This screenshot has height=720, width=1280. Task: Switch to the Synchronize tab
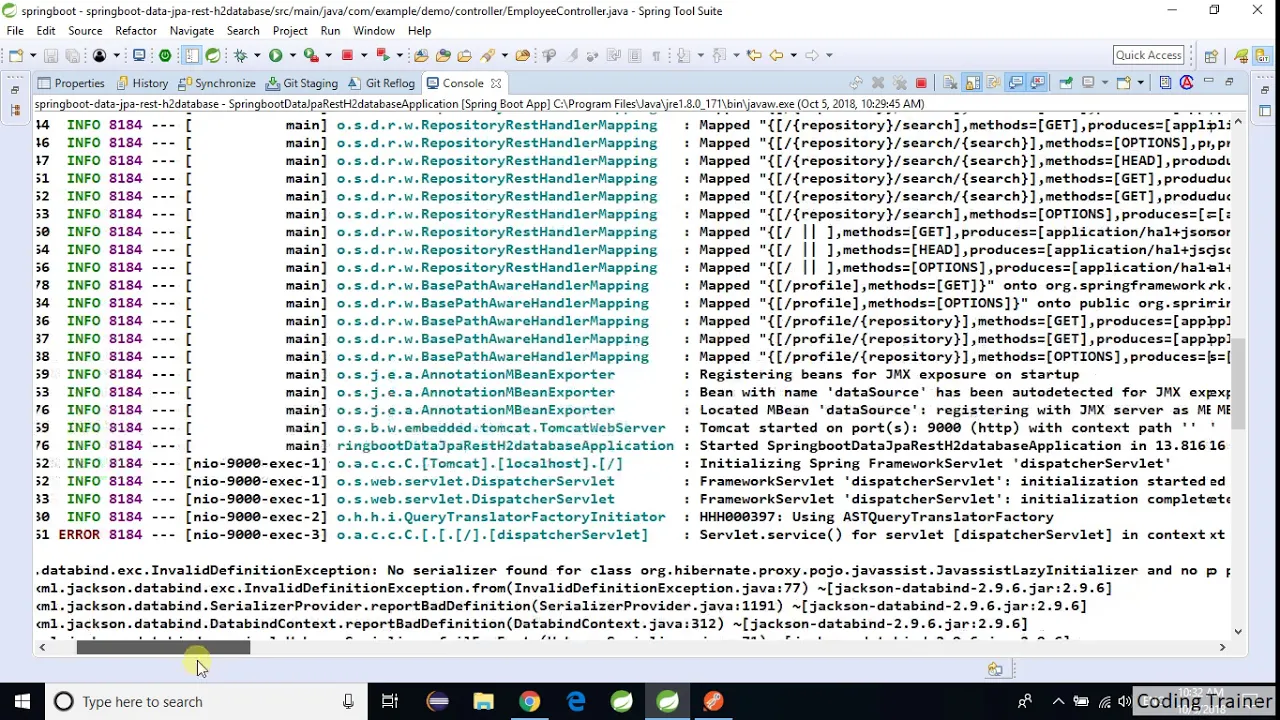click(x=217, y=83)
